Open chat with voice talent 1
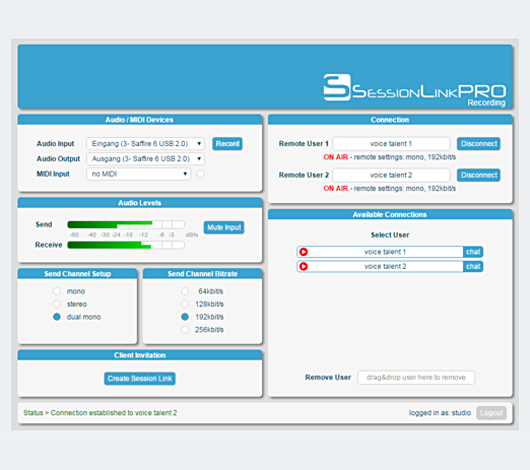The width and height of the screenshot is (530, 470). click(x=473, y=252)
